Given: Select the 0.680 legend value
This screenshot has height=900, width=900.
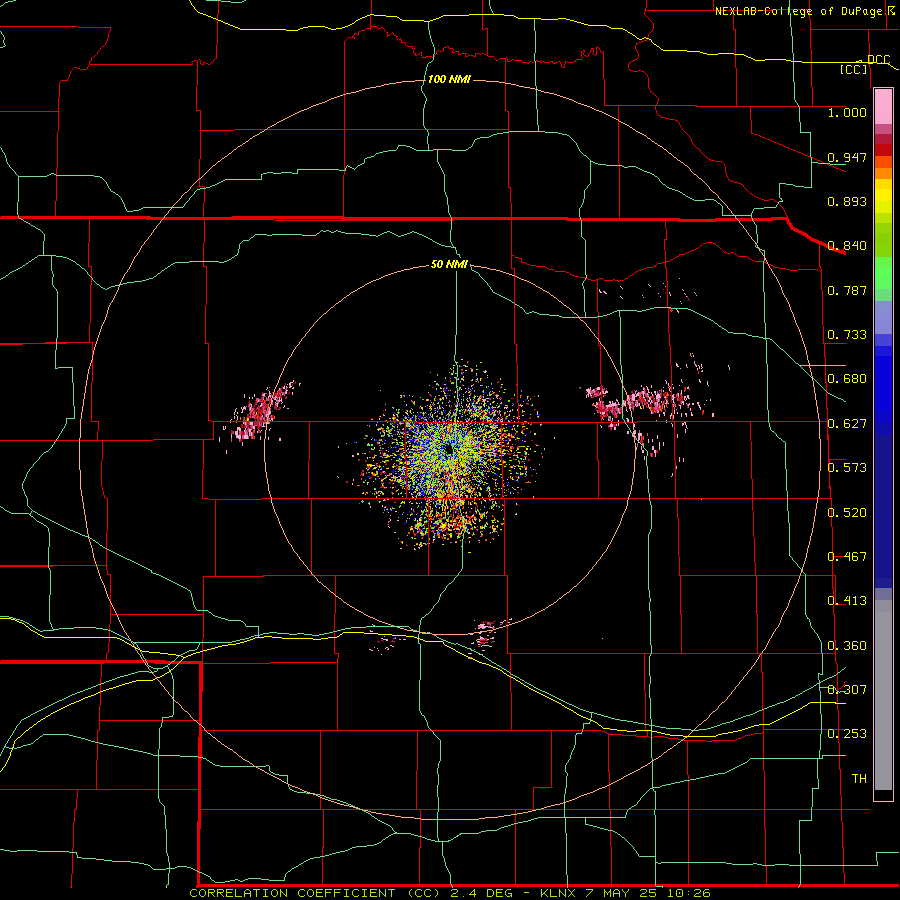Looking at the screenshot, I should click(847, 379).
